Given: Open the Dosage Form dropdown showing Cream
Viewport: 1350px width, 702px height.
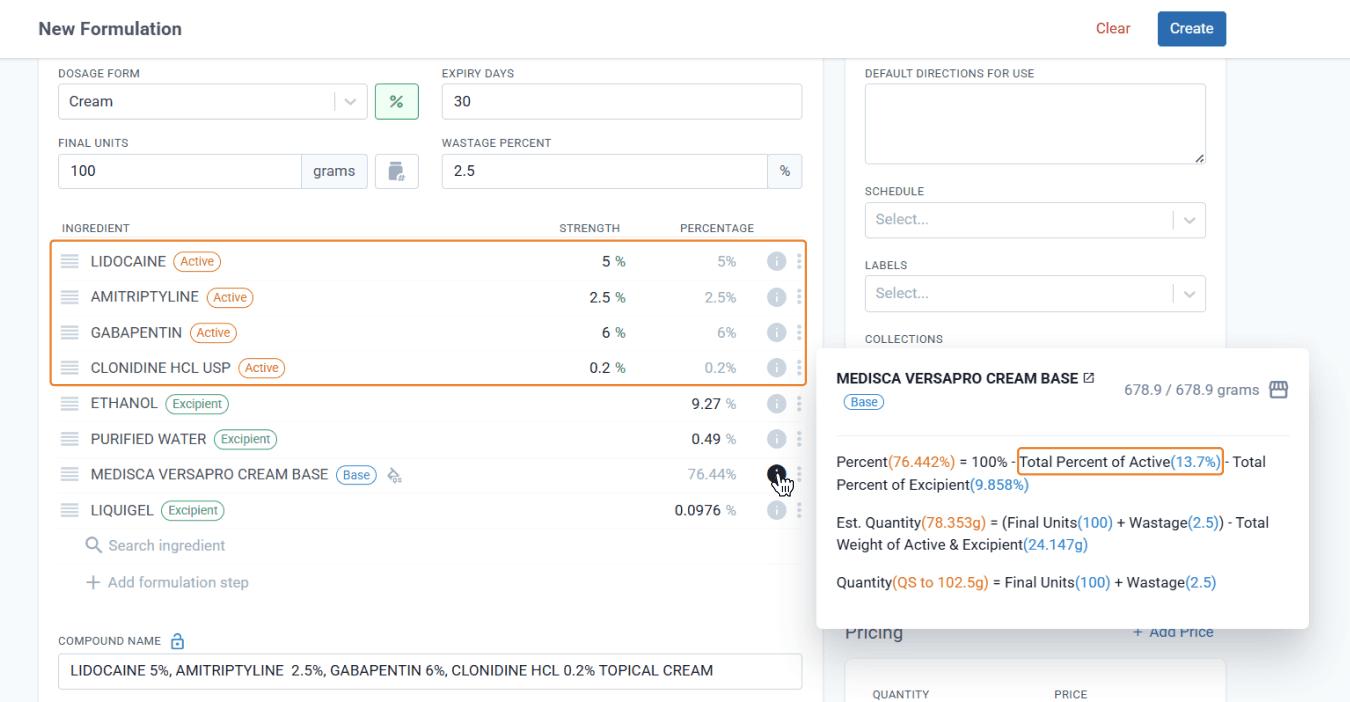Looking at the screenshot, I should click(x=212, y=102).
